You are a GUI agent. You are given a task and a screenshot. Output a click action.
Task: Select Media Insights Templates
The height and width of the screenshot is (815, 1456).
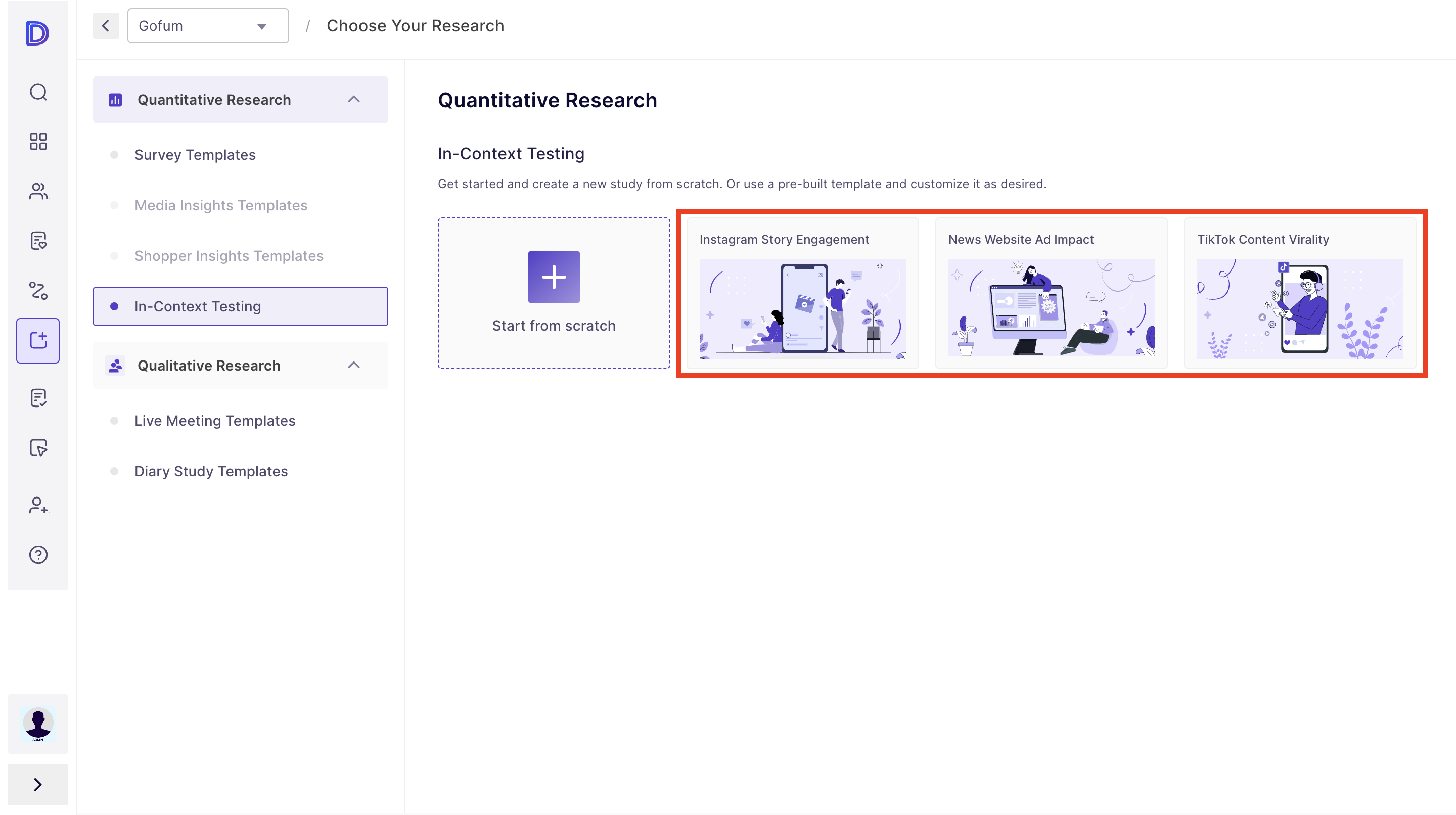coord(221,205)
